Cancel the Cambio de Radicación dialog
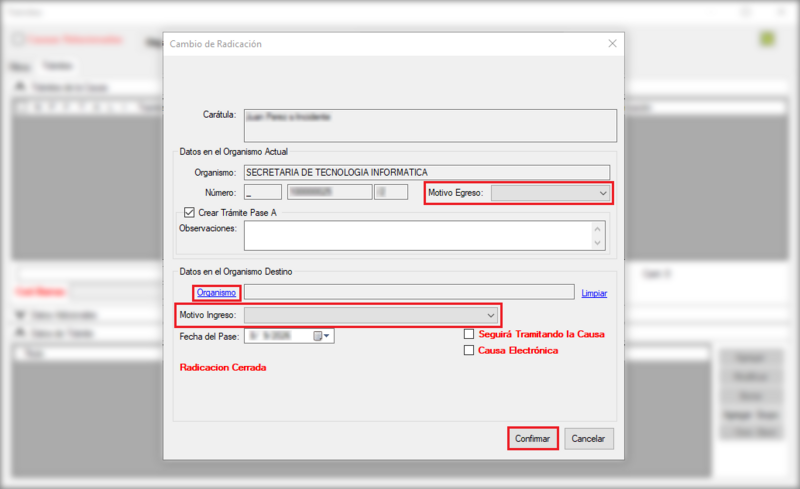Viewport: 800px width, 489px height. pos(589,438)
